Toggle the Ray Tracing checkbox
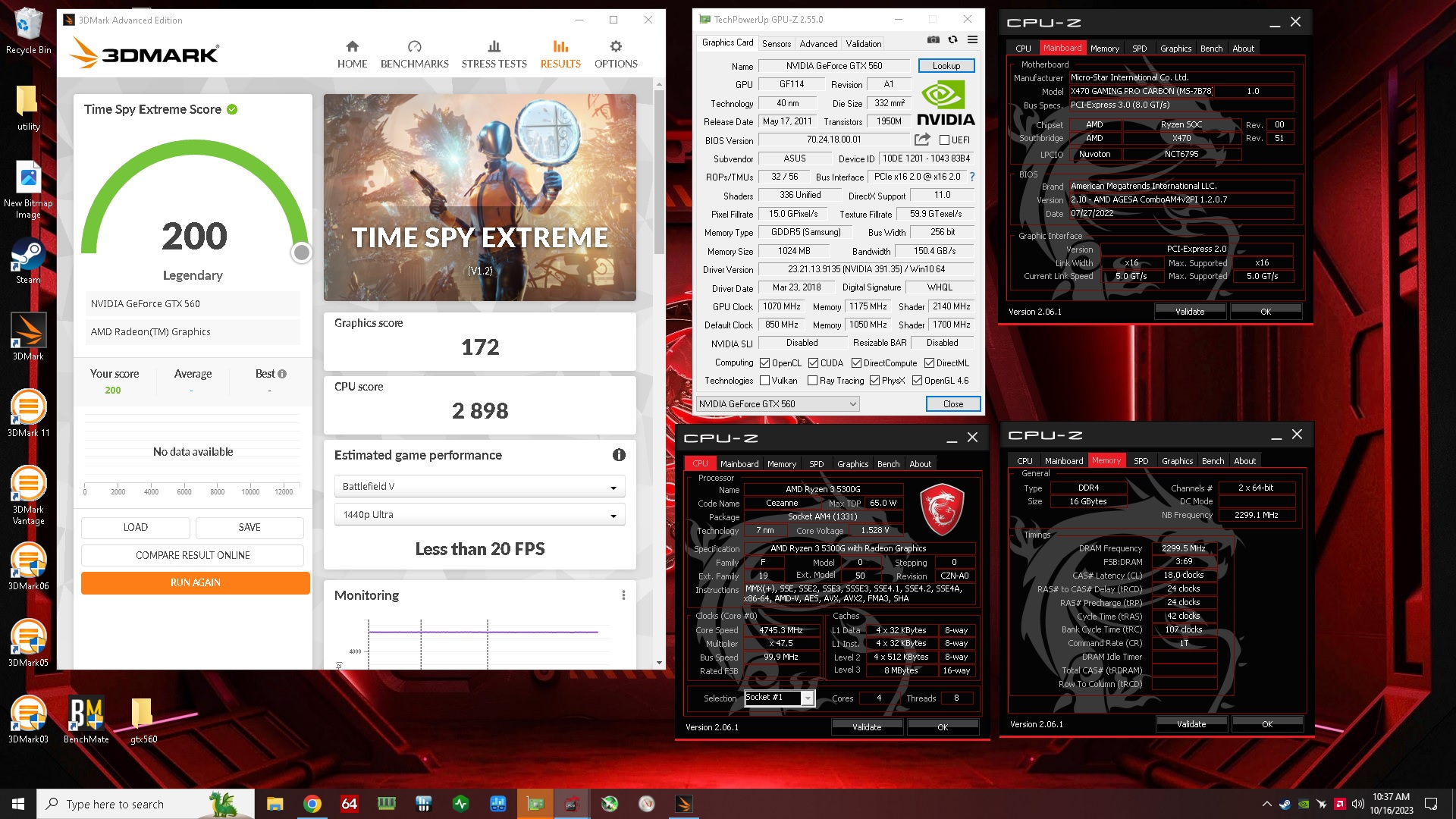This screenshot has width=1456, height=819. pos(813,381)
